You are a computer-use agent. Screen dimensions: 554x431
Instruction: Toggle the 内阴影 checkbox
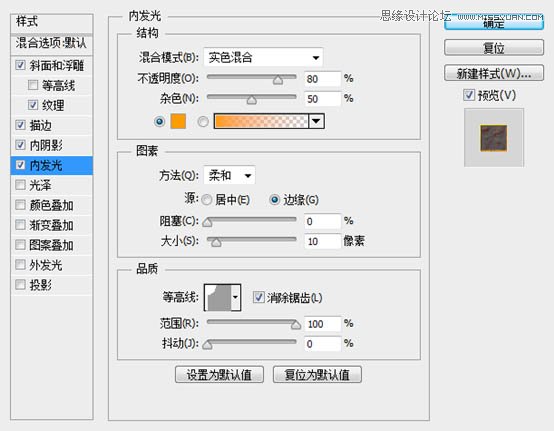click(x=20, y=144)
